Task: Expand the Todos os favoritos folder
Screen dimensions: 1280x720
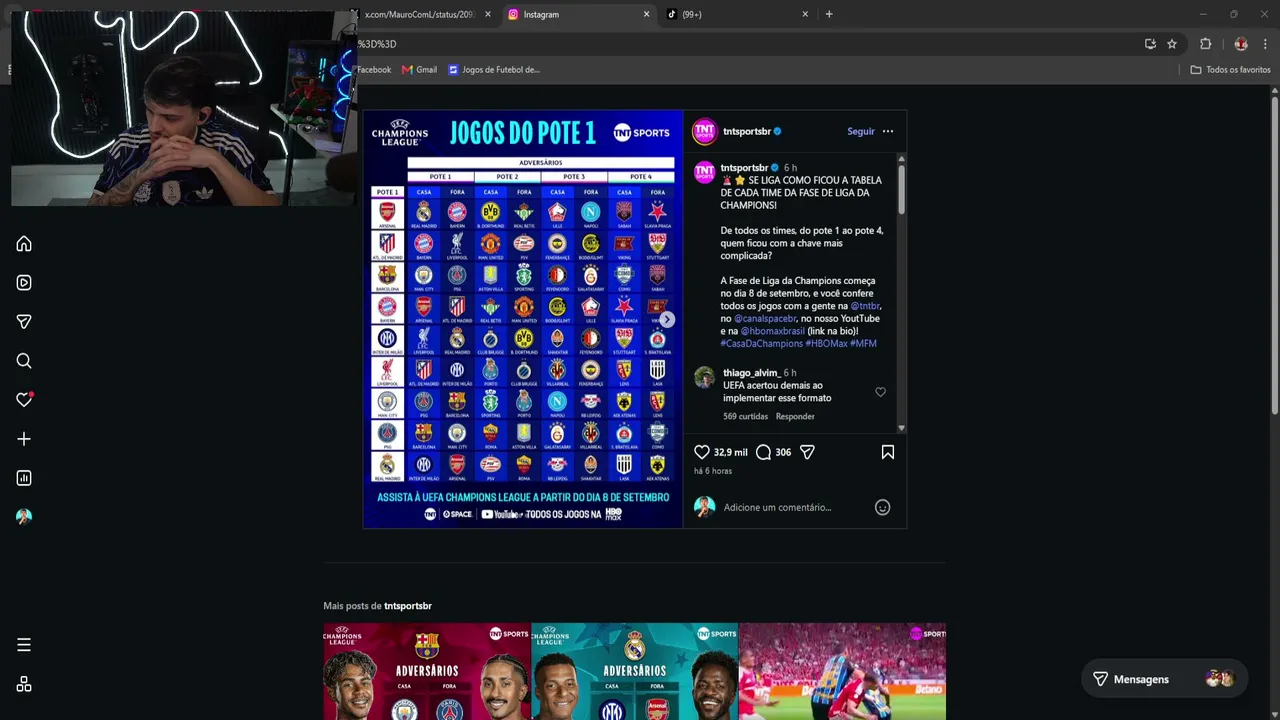Action: [x=1230, y=70]
